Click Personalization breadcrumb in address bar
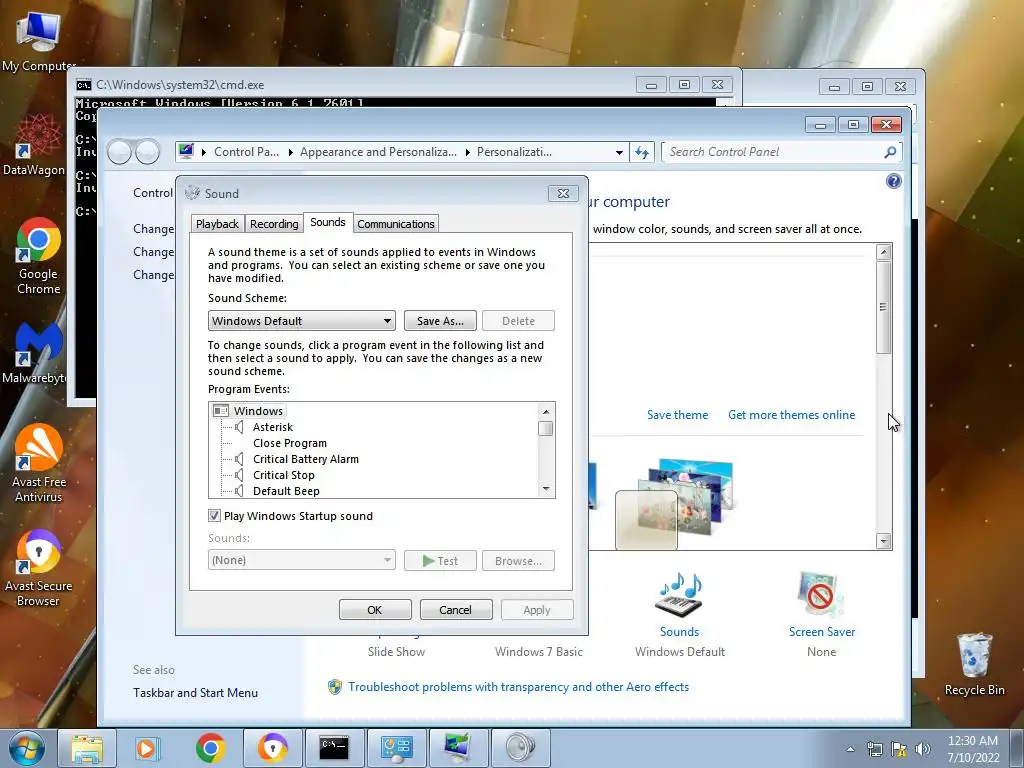This screenshot has height=768, width=1024. pyautogui.click(x=514, y=152)
